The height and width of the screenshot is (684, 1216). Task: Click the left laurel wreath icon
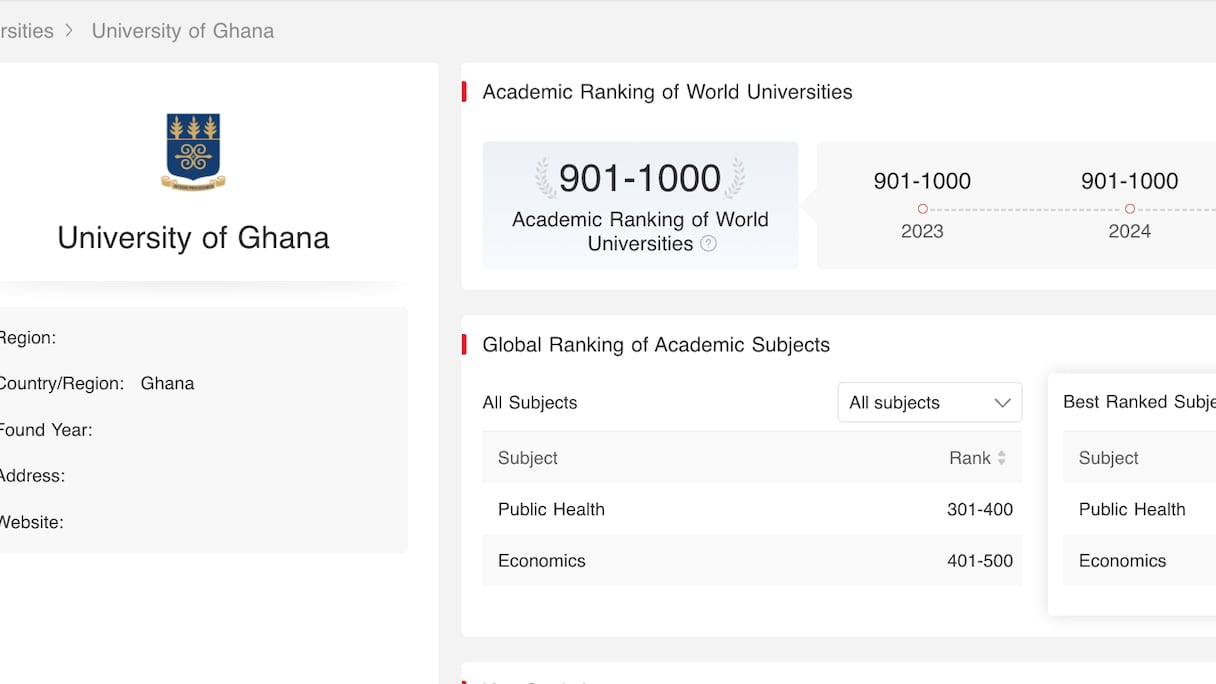545,178
